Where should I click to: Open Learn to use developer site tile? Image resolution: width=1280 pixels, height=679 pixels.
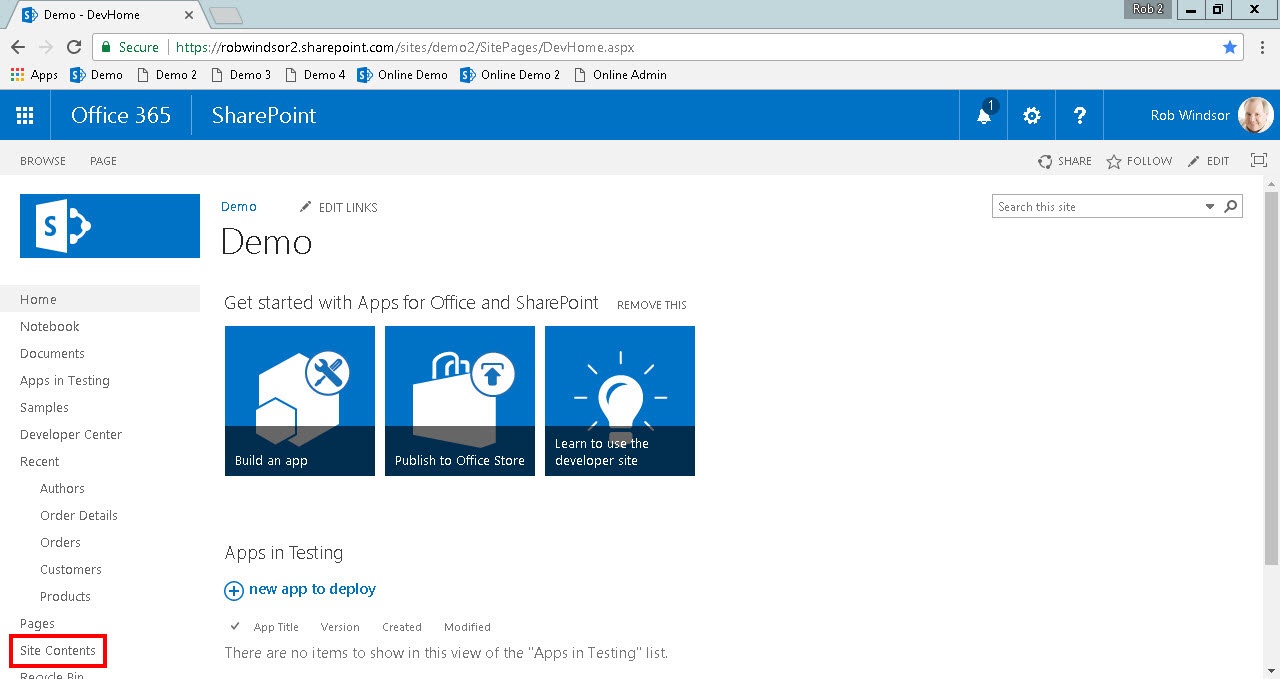point(620,401)
